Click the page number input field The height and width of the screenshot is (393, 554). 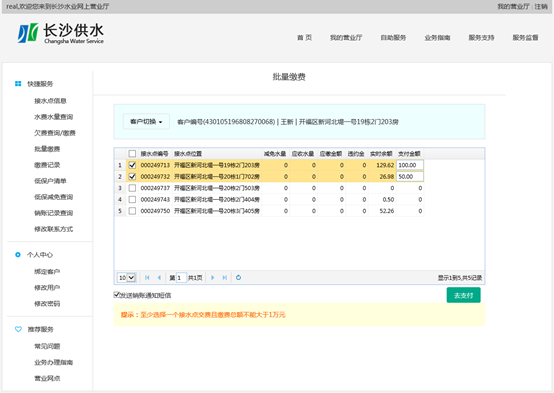(181, 277)
